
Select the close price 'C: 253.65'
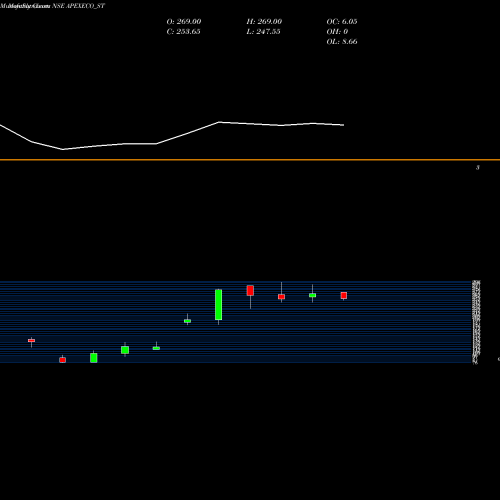coord(183,31)
